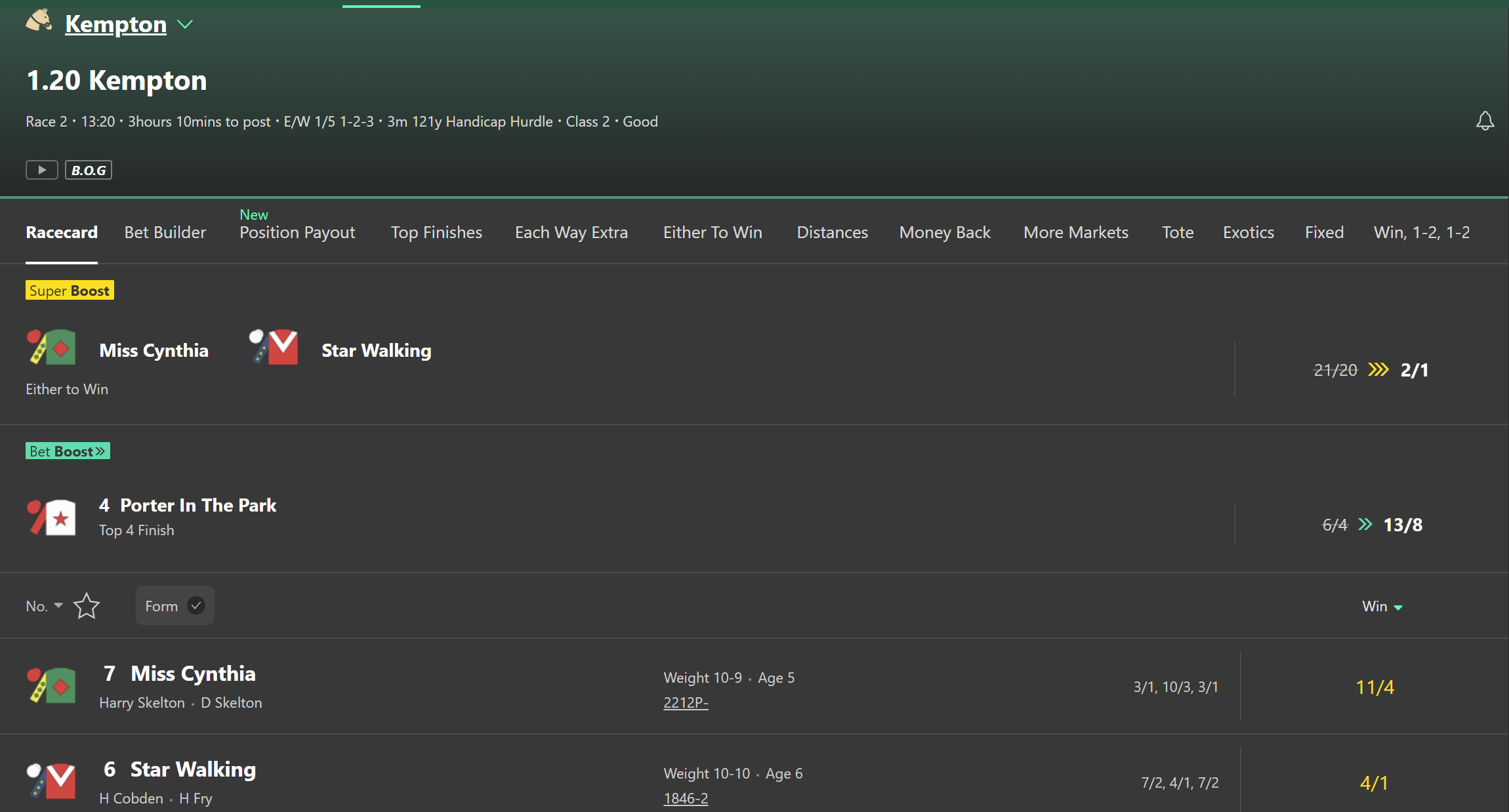Open the Top Finishes tab
Image resolution: width=1509 pixels, height=812 pixels.
click(x=436, y=232)
